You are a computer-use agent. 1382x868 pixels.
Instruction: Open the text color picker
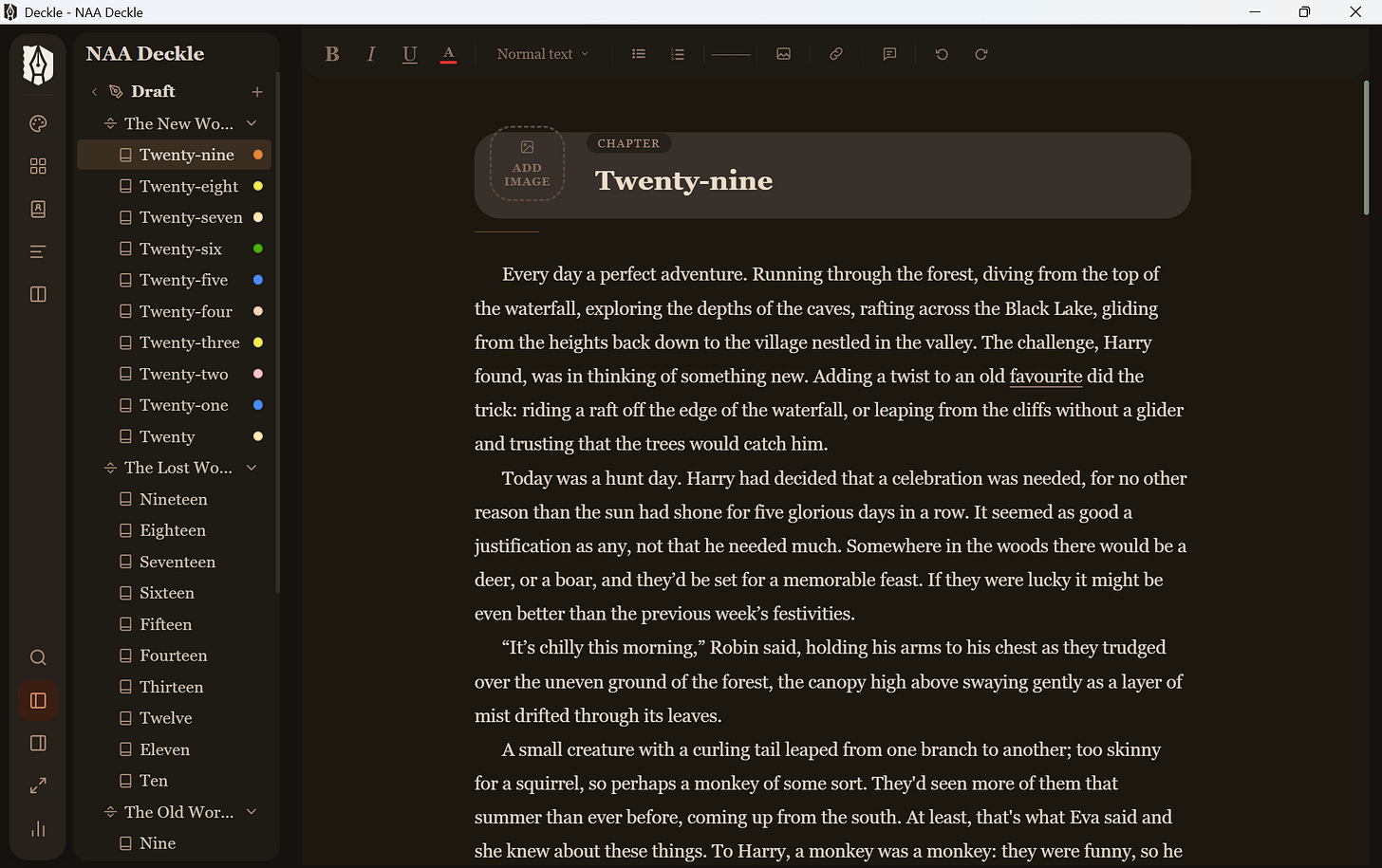tap(449, 54)
